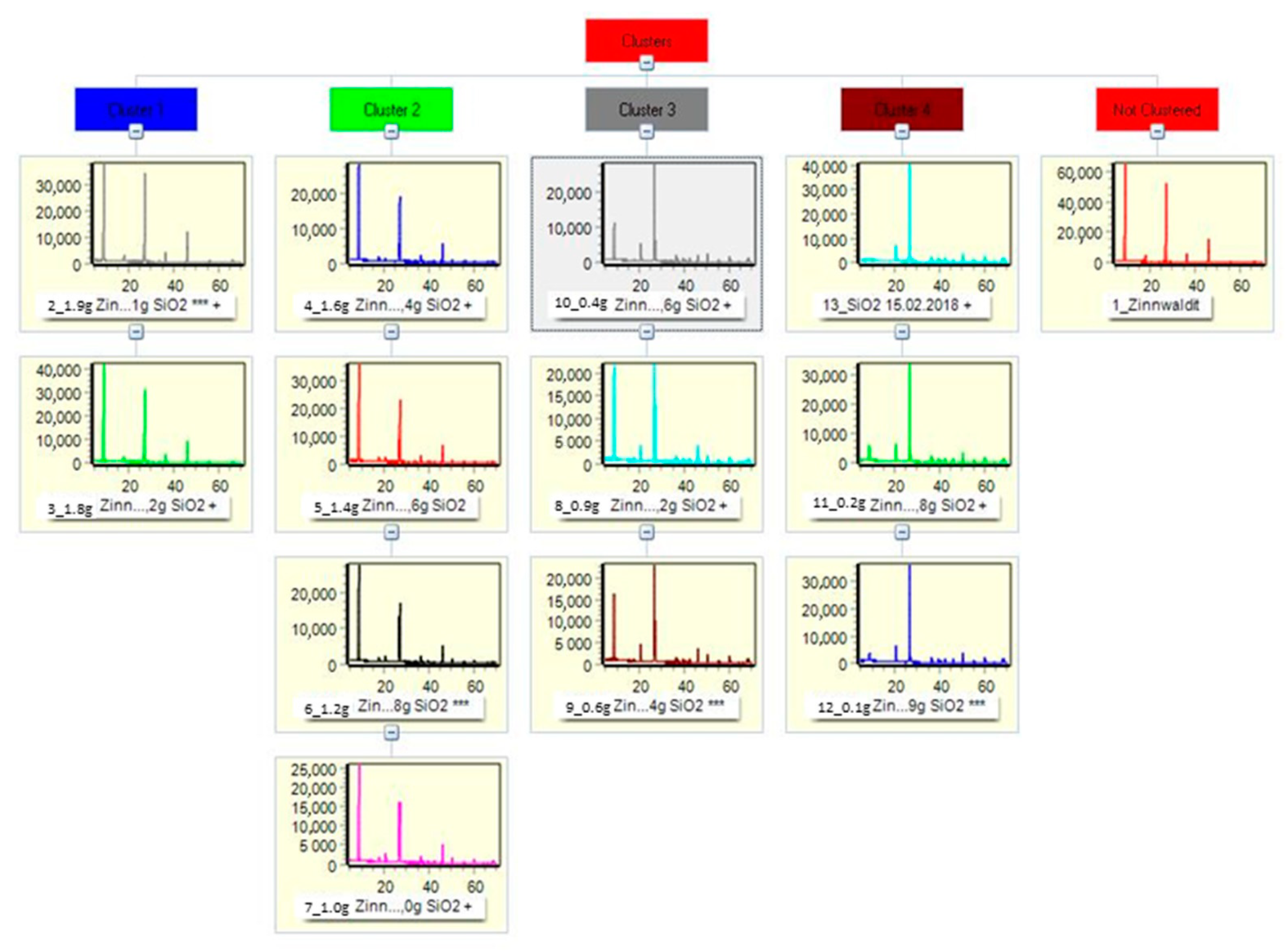1288x951 pixels.
Task: Select the blue Cluster 1 header
Action: (136, 109)
